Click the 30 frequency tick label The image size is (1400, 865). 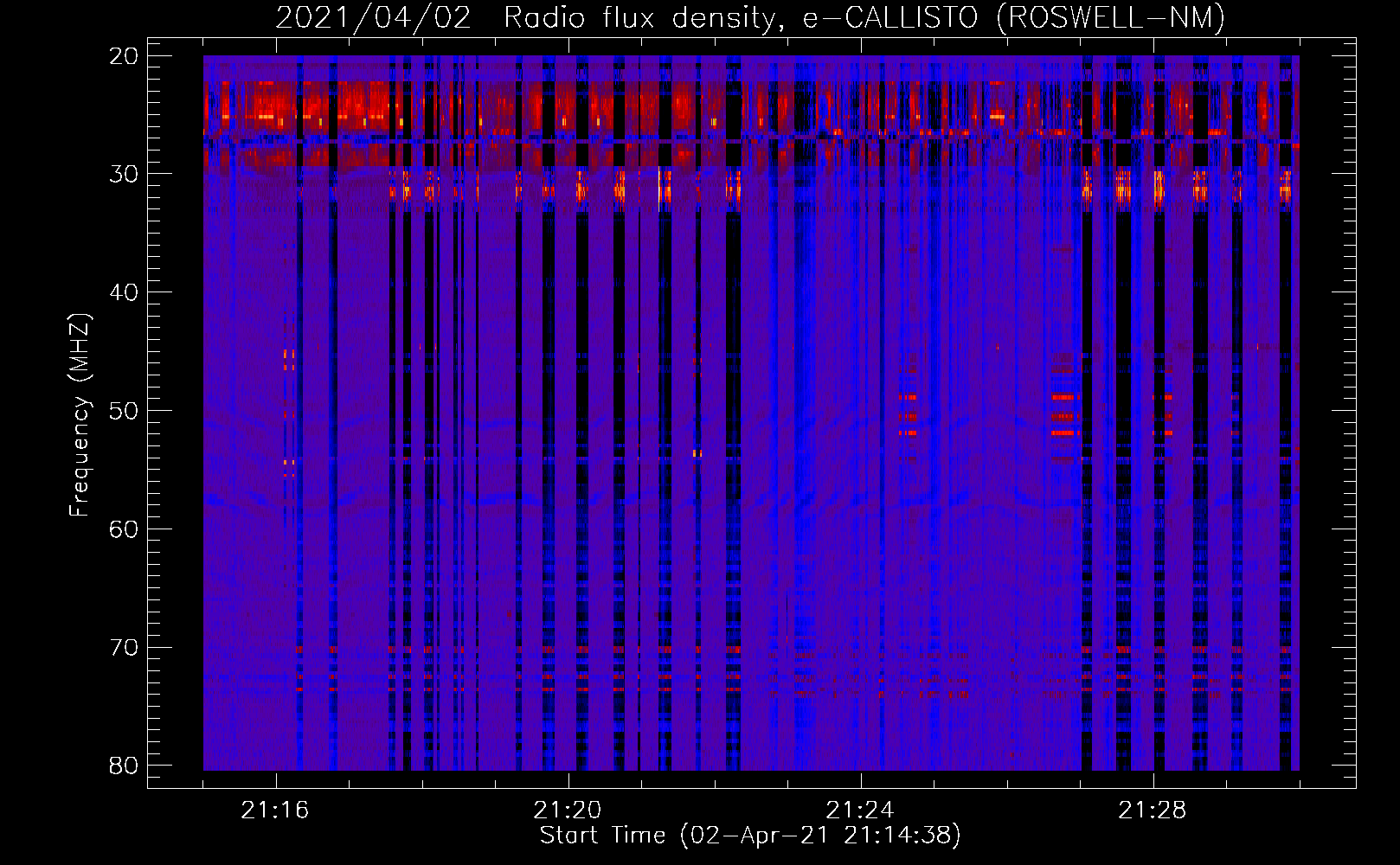[x=125, y=174]
